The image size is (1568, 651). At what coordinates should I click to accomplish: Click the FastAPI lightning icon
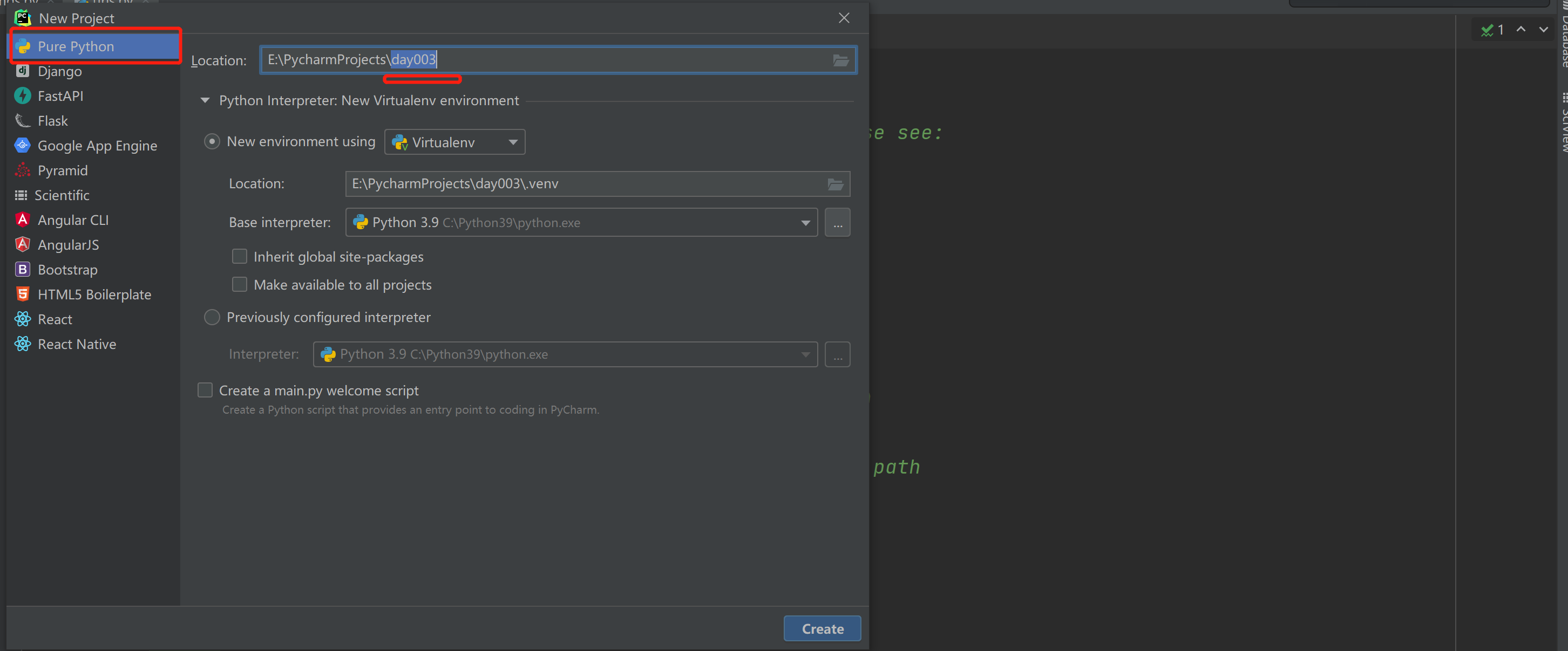23,95
